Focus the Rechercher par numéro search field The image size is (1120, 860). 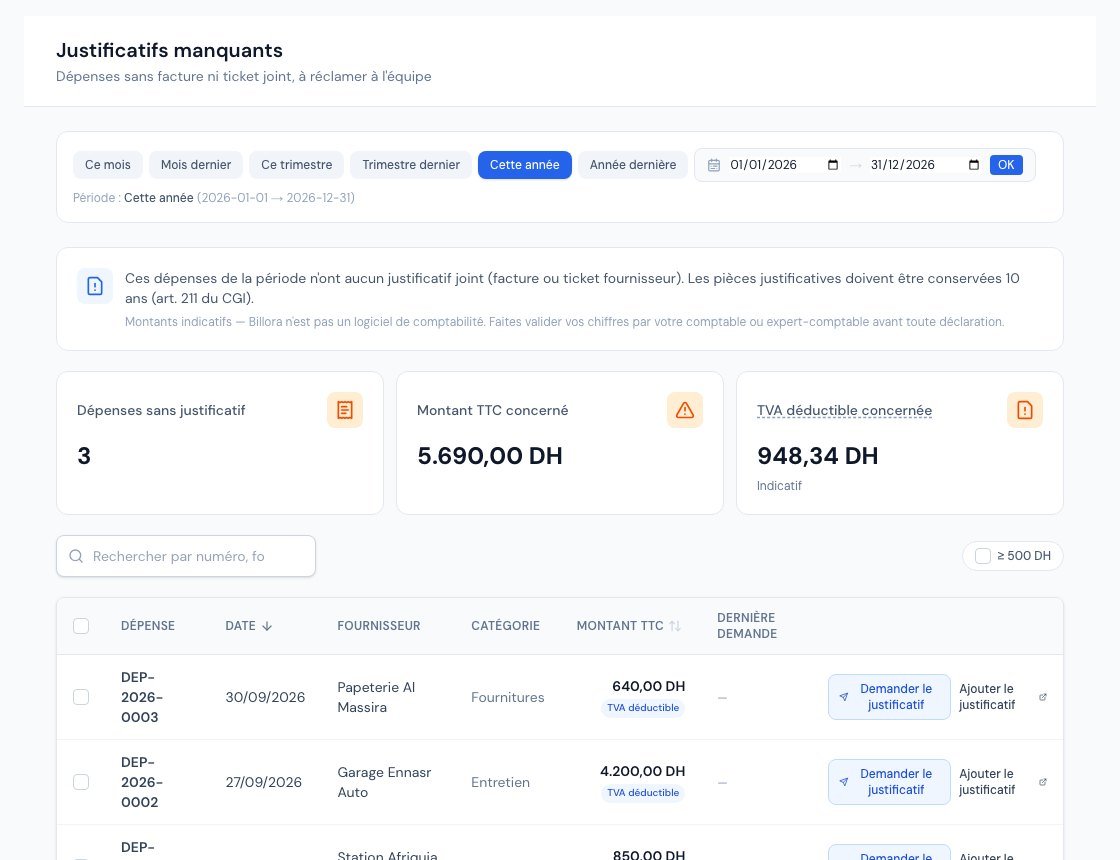(186, 556)
